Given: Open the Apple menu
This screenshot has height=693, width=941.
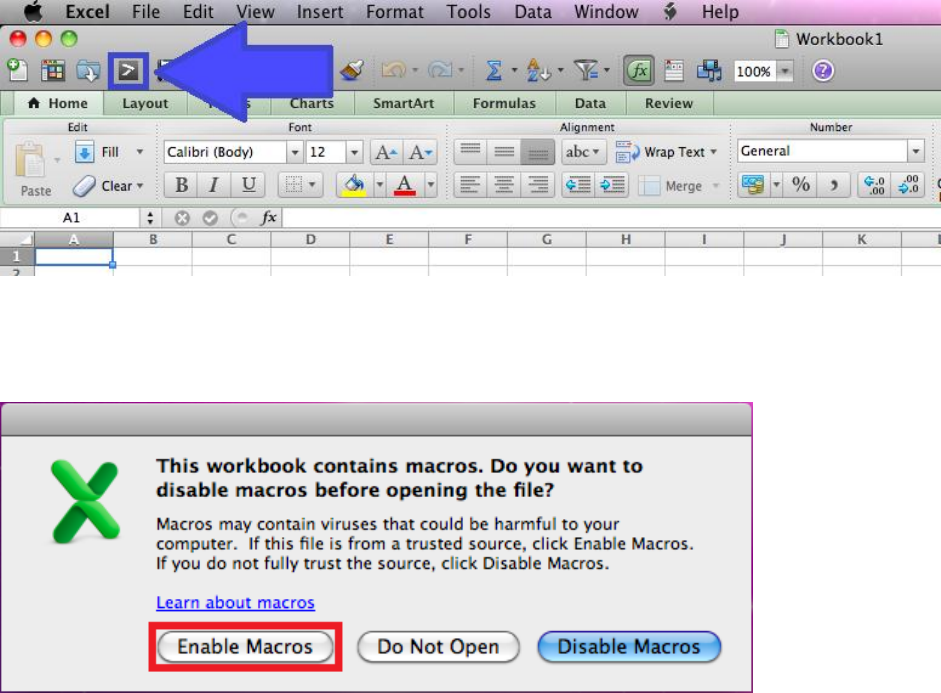Looking at the screenshot, I should pos(33,11).
